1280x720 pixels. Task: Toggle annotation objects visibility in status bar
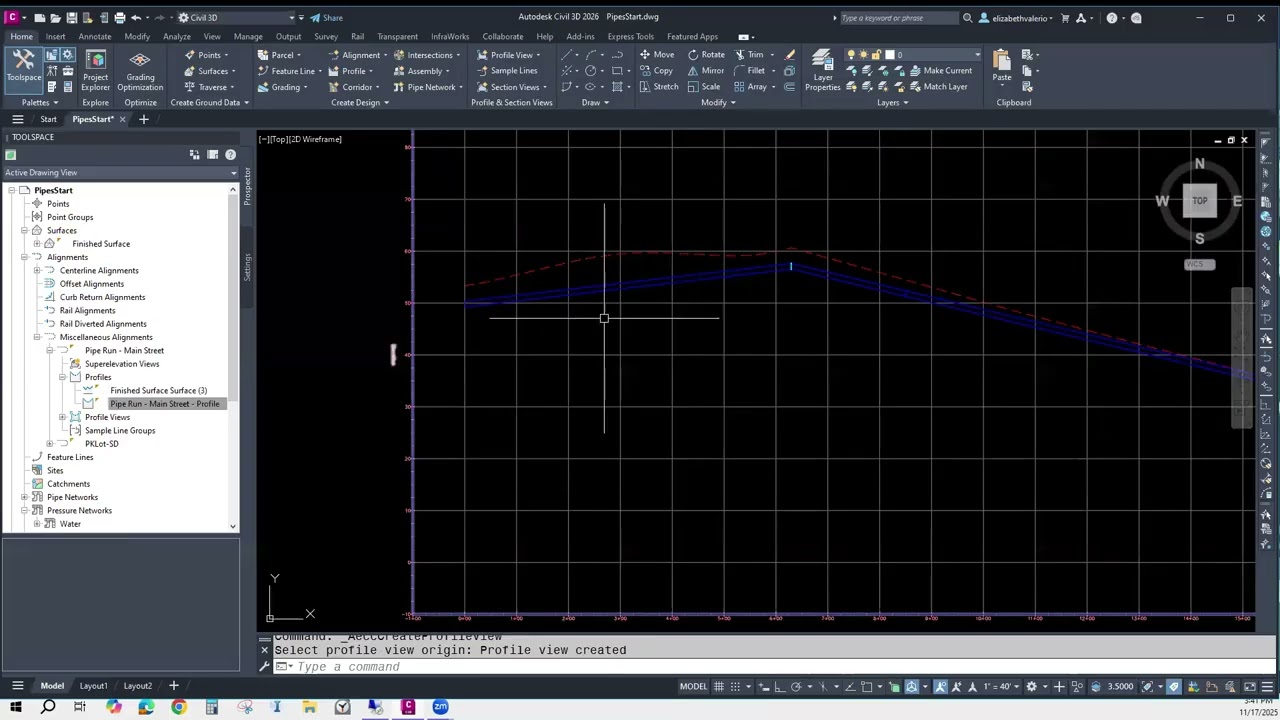click(x=940, y=686)
